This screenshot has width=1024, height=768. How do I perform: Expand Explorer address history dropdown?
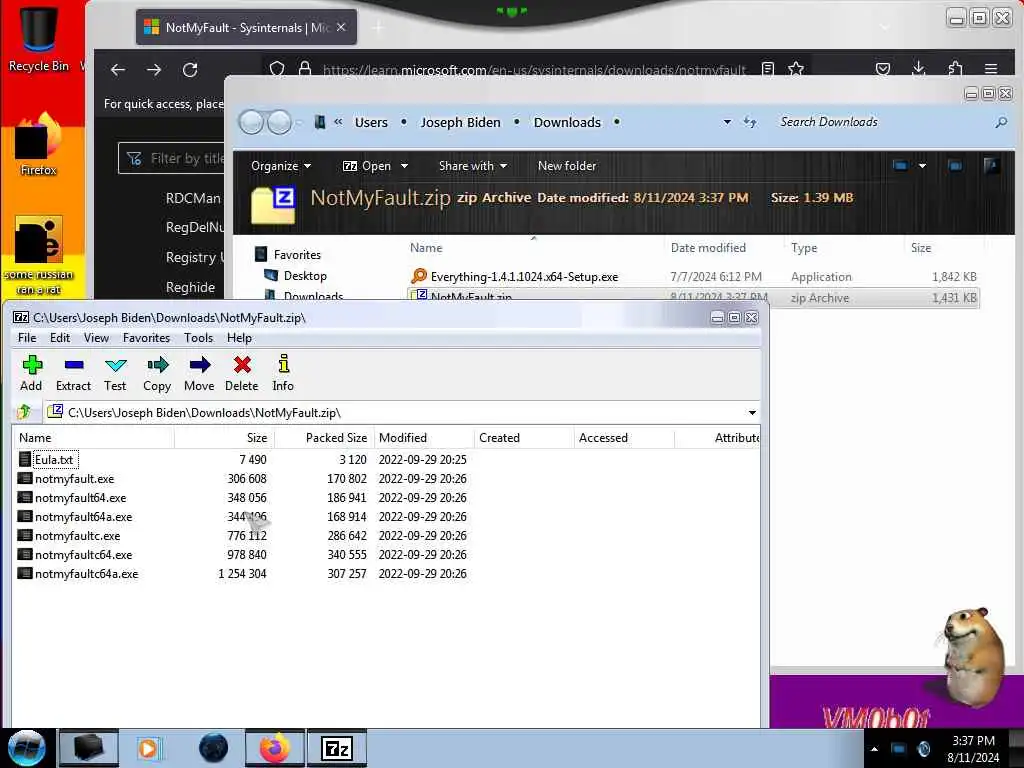coord(727,122)
